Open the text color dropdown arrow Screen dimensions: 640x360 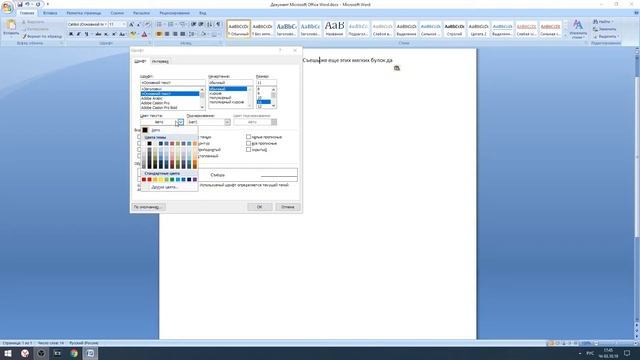click(x=180, y=122)
